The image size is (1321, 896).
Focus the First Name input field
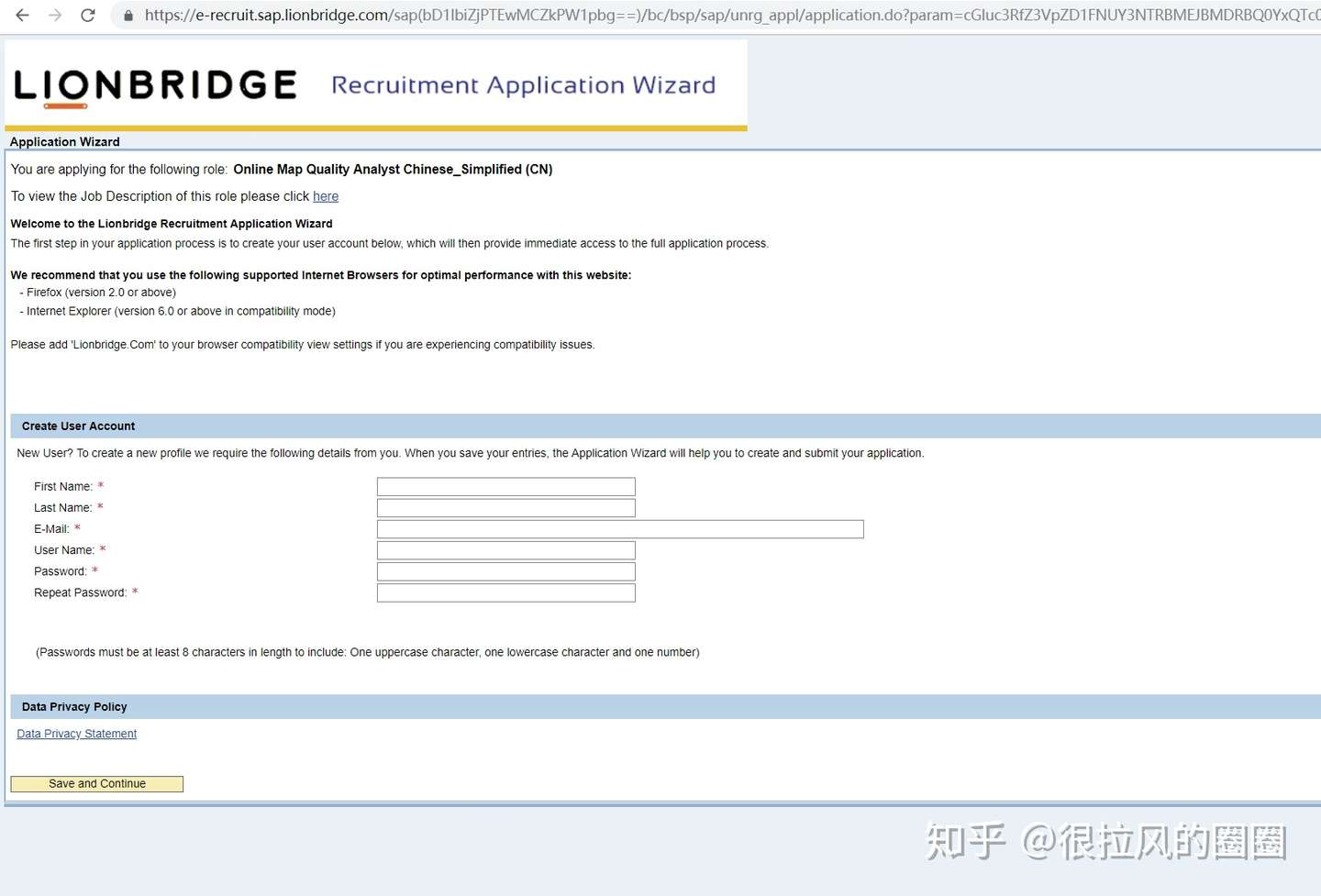tap(506, 487)
